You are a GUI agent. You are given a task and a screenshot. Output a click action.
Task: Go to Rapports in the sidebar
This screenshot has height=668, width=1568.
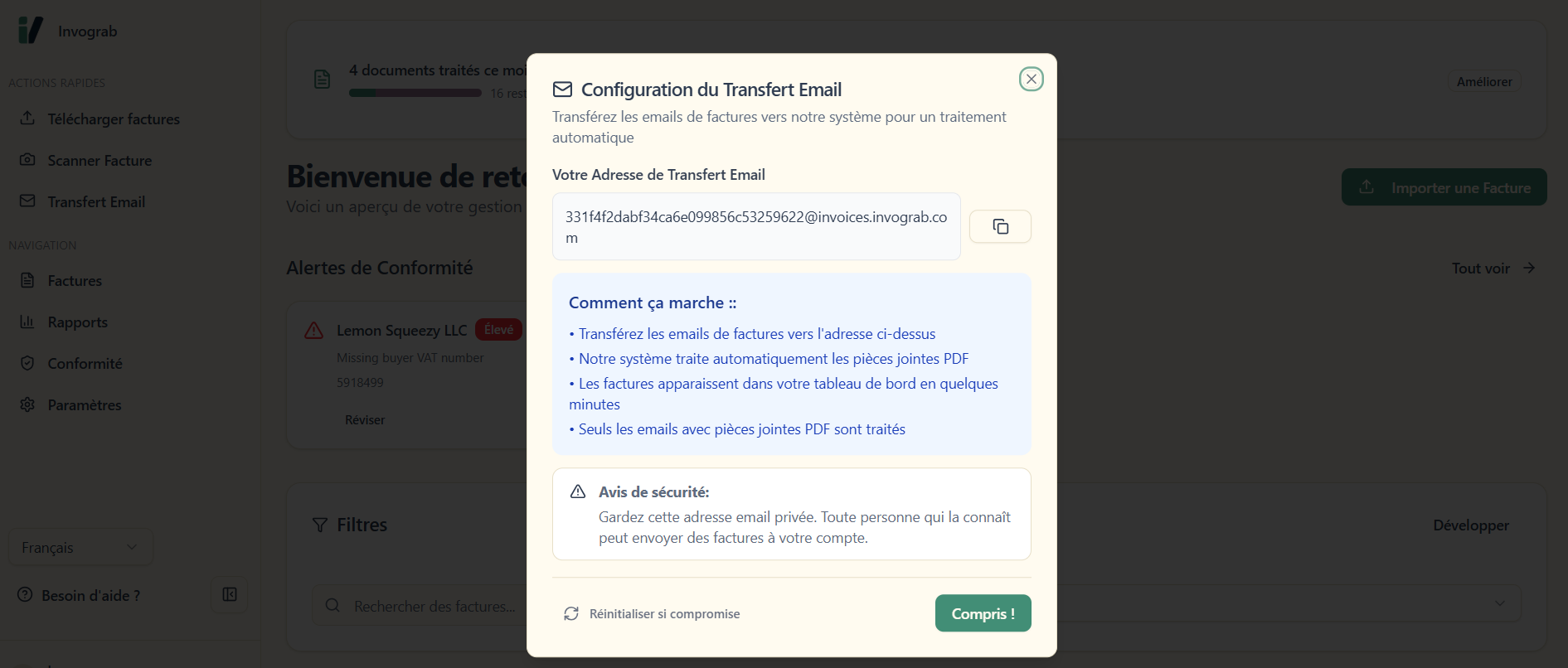point(77,322)
